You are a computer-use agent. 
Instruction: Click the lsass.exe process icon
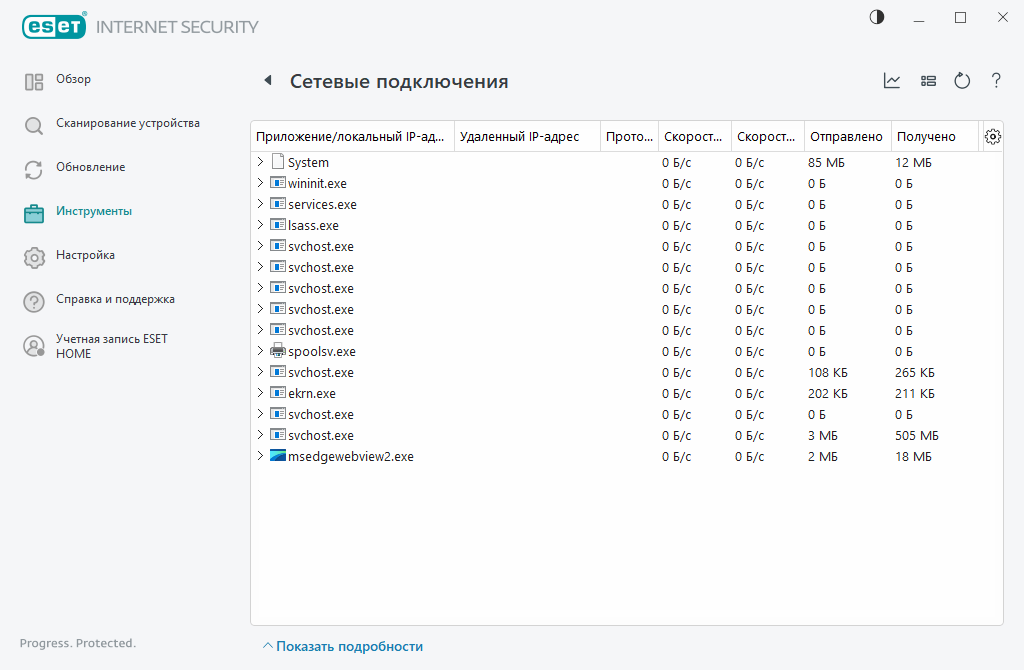coord(278,225)
